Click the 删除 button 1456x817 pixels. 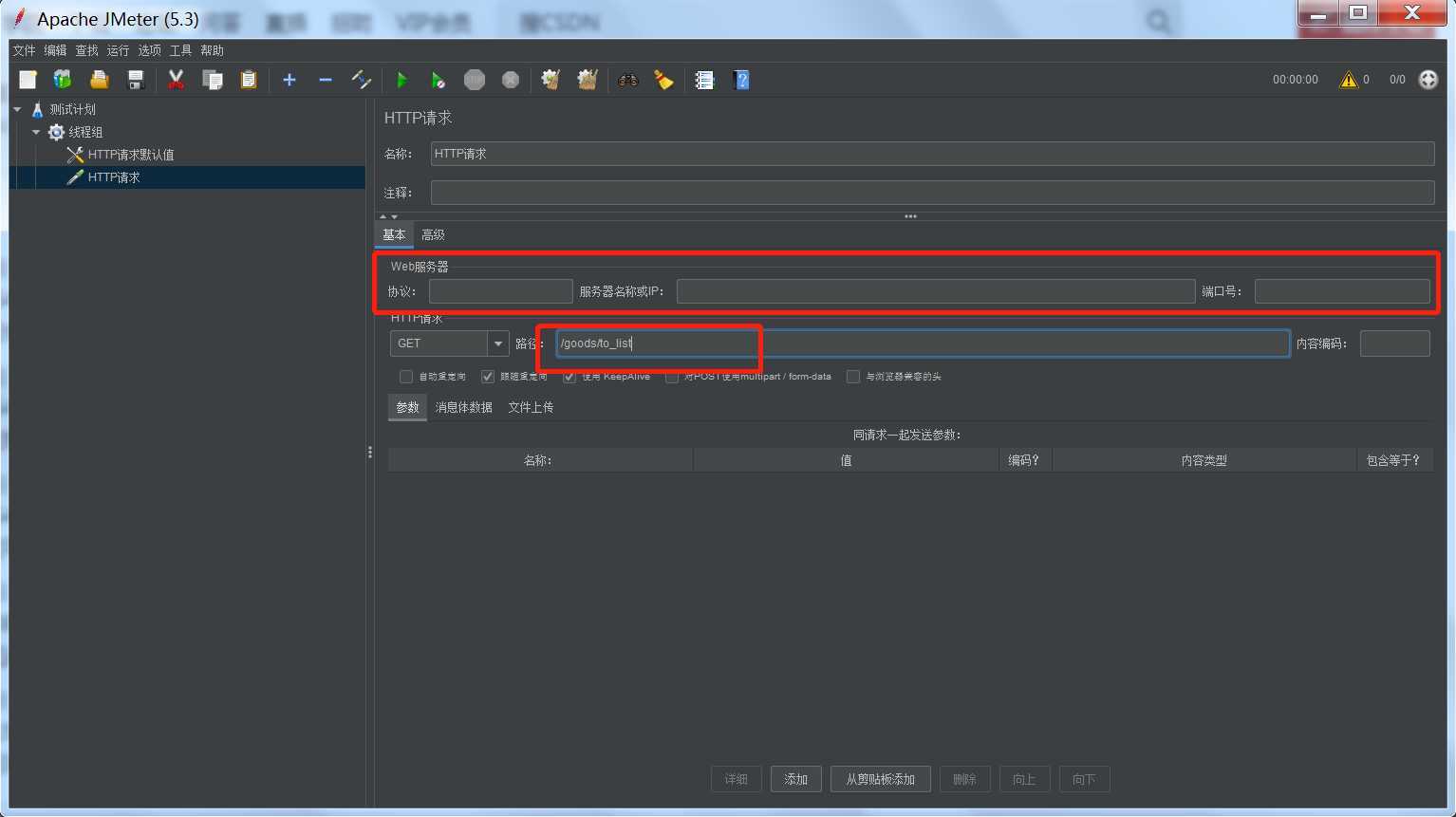pyautogui.click(x=964, y=779)
